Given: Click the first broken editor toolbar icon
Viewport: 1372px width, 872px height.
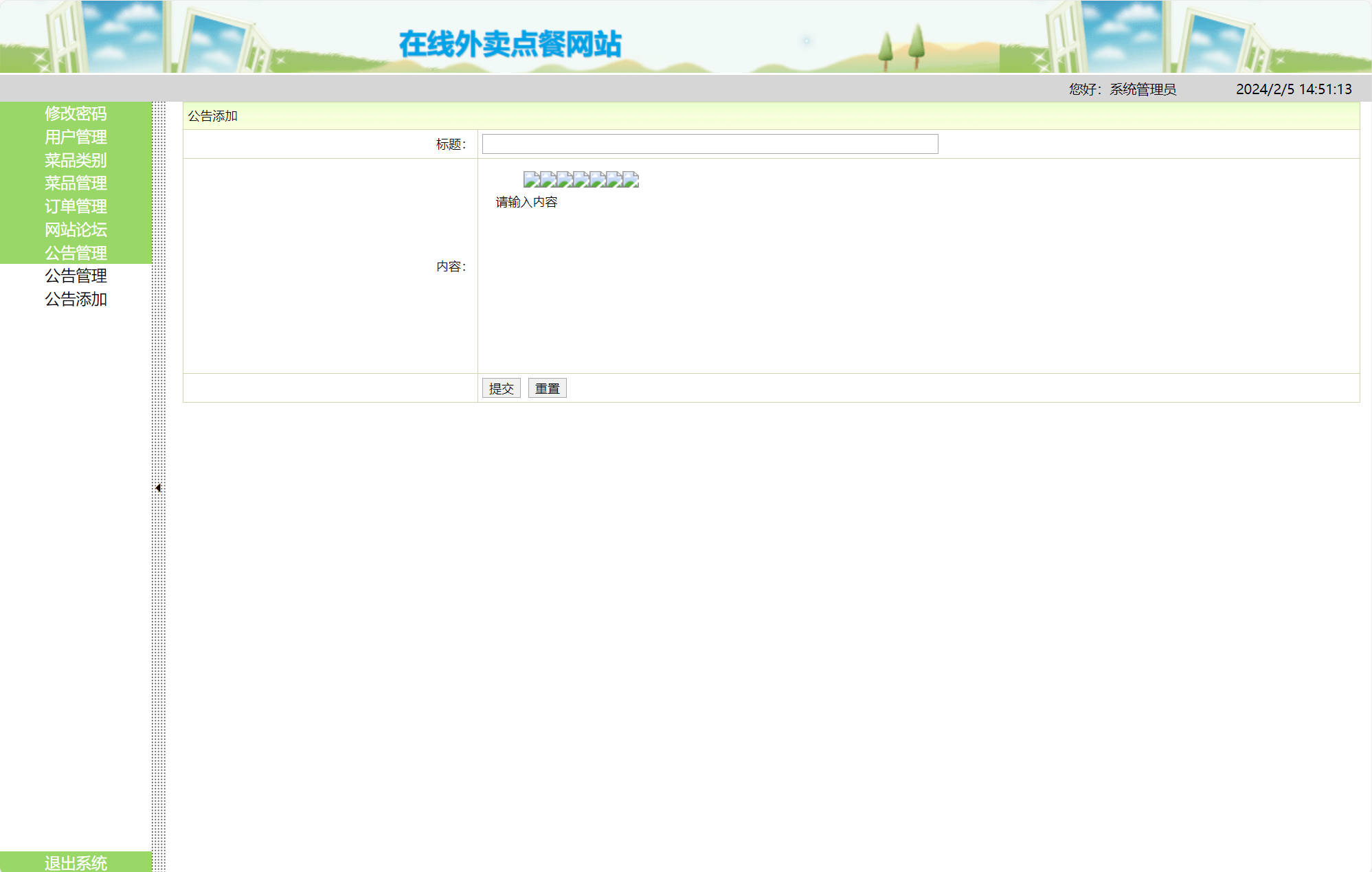Looking at the screenshot, I should (531, 179).
